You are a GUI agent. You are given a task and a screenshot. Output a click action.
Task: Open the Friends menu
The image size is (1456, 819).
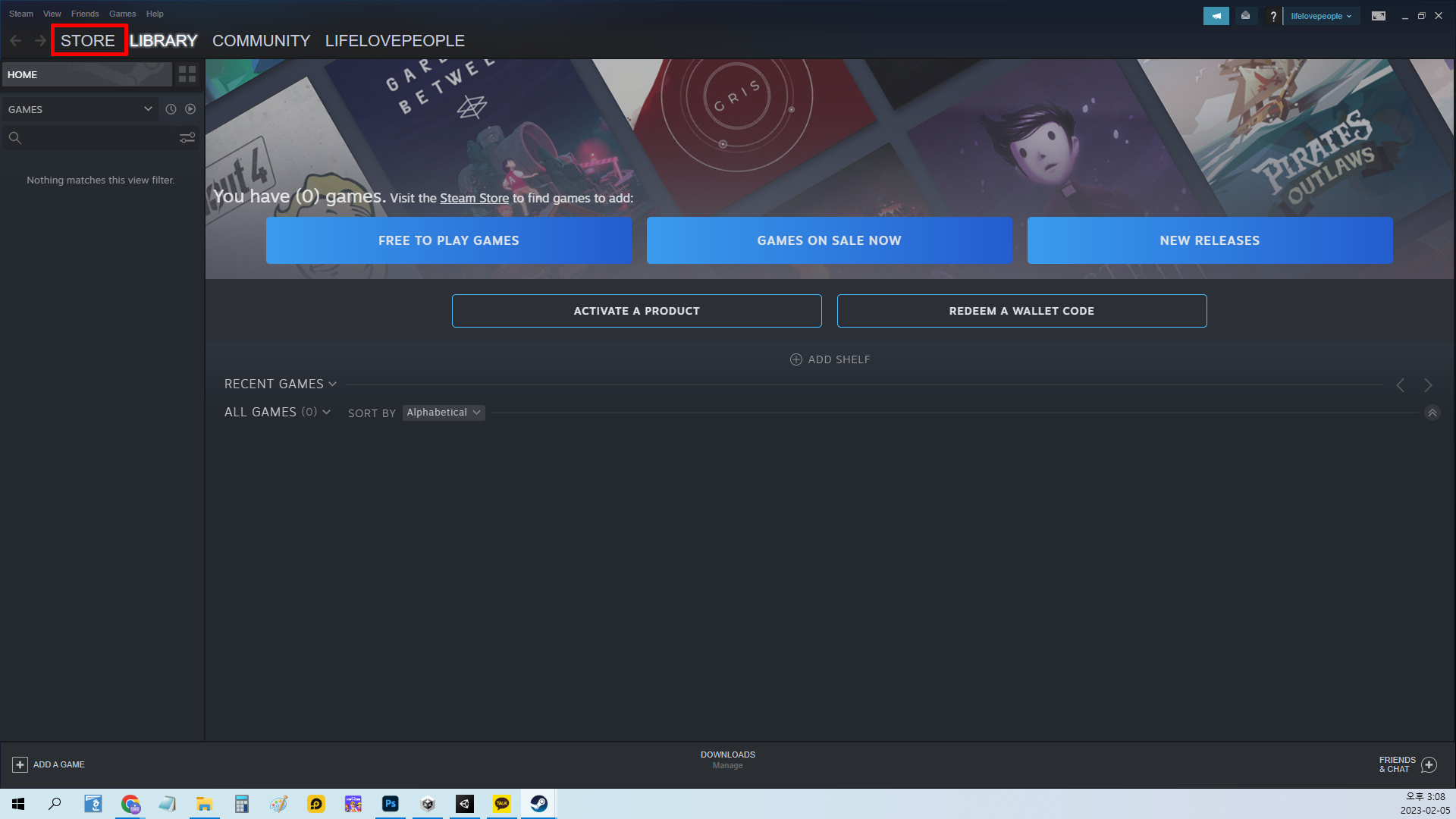(85, 14)
